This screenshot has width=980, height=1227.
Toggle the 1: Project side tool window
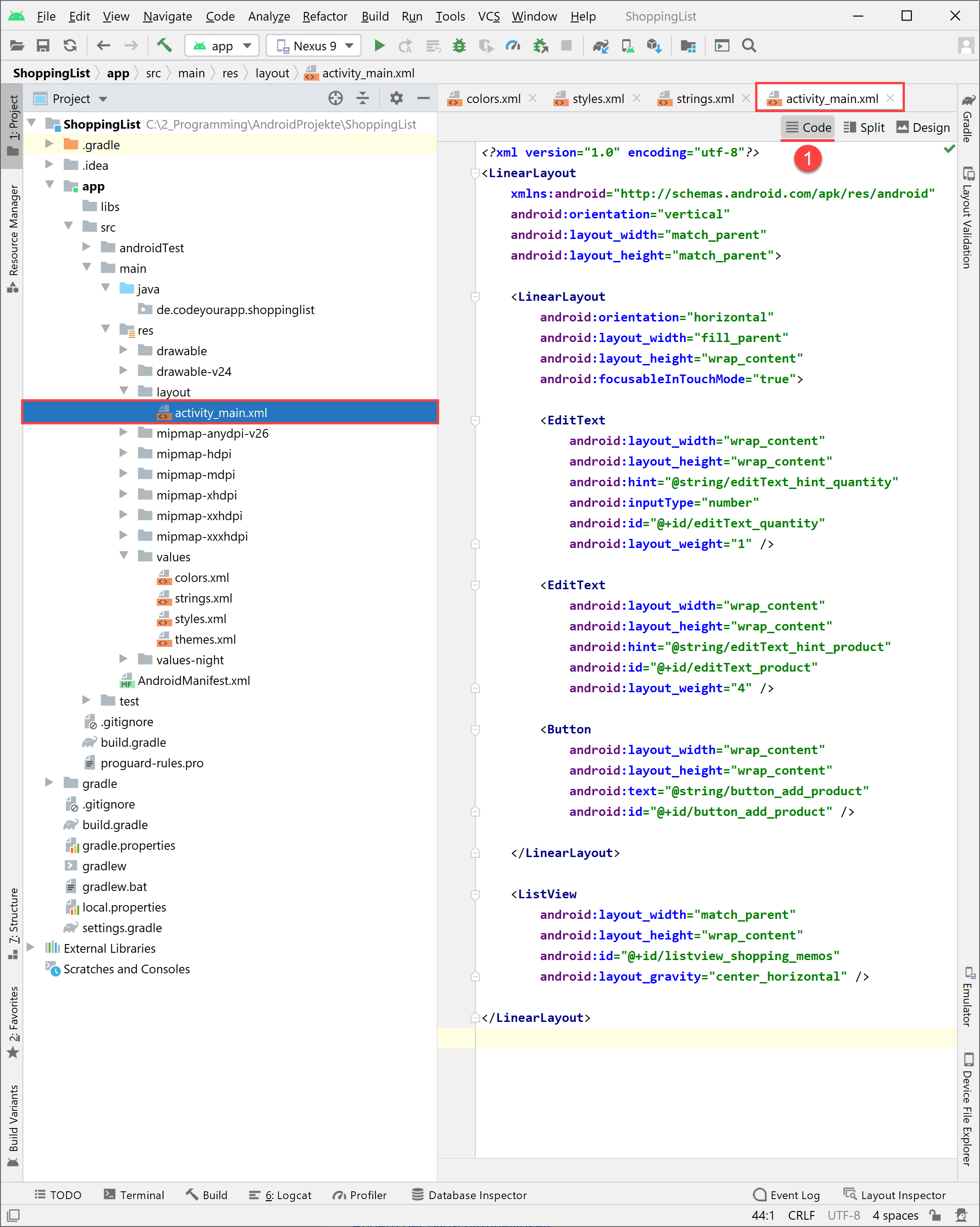pos(13,125)
